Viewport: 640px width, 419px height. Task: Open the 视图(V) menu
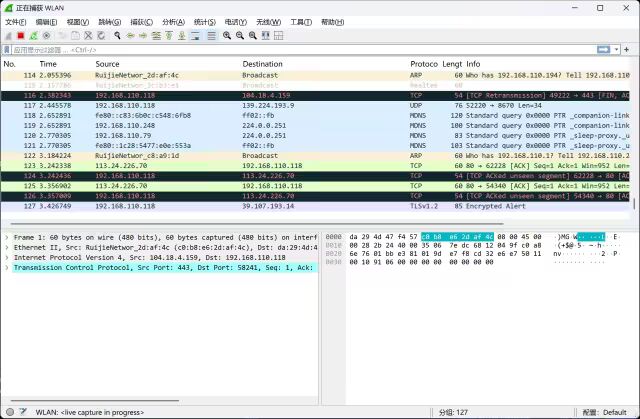click(x=78, y=22)
